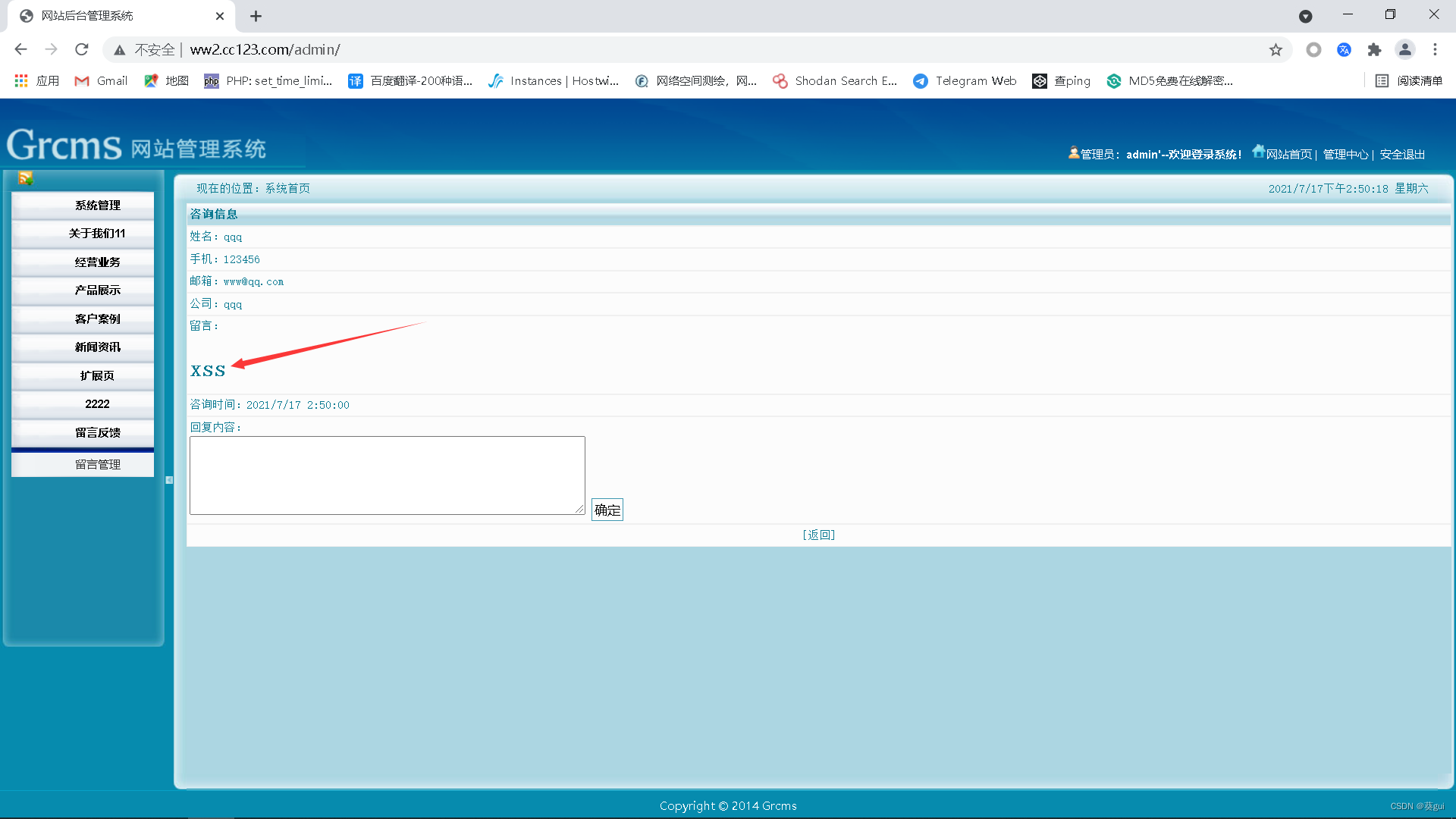The height and width of the screenshot is (819, 1456).
Task: Click the phone value 123456
Action: pyautogui.click(x=241, y=259)
